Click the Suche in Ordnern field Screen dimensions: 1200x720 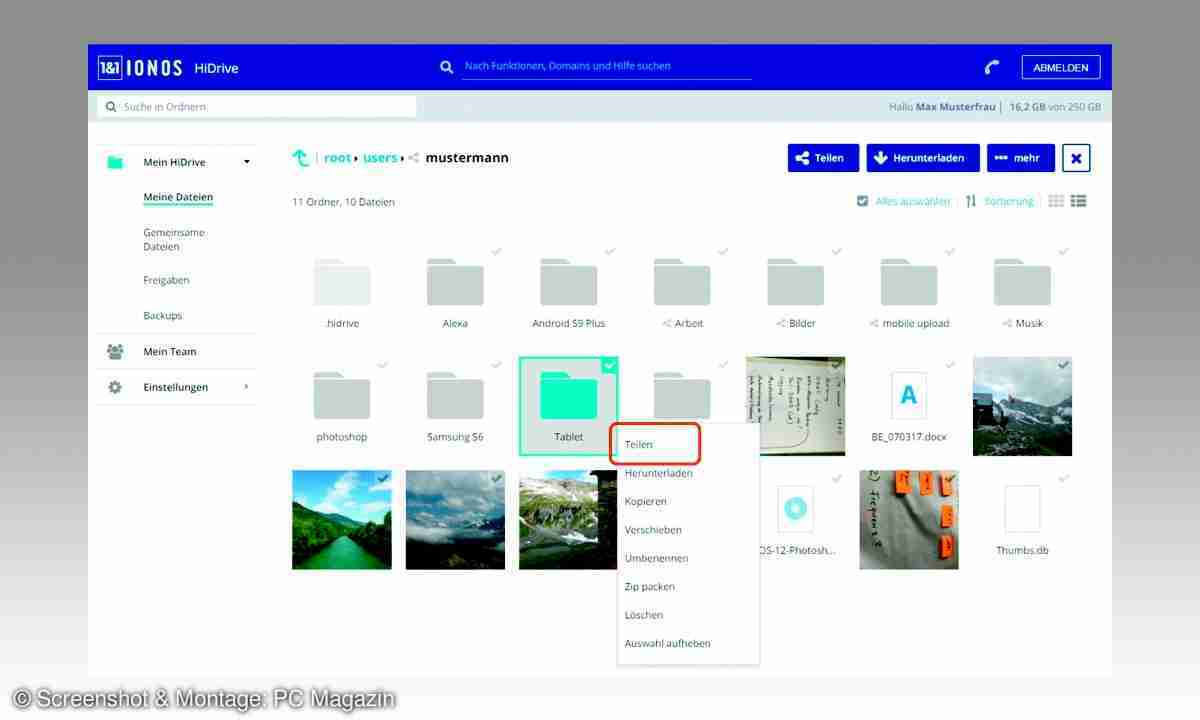coord(257,107)
